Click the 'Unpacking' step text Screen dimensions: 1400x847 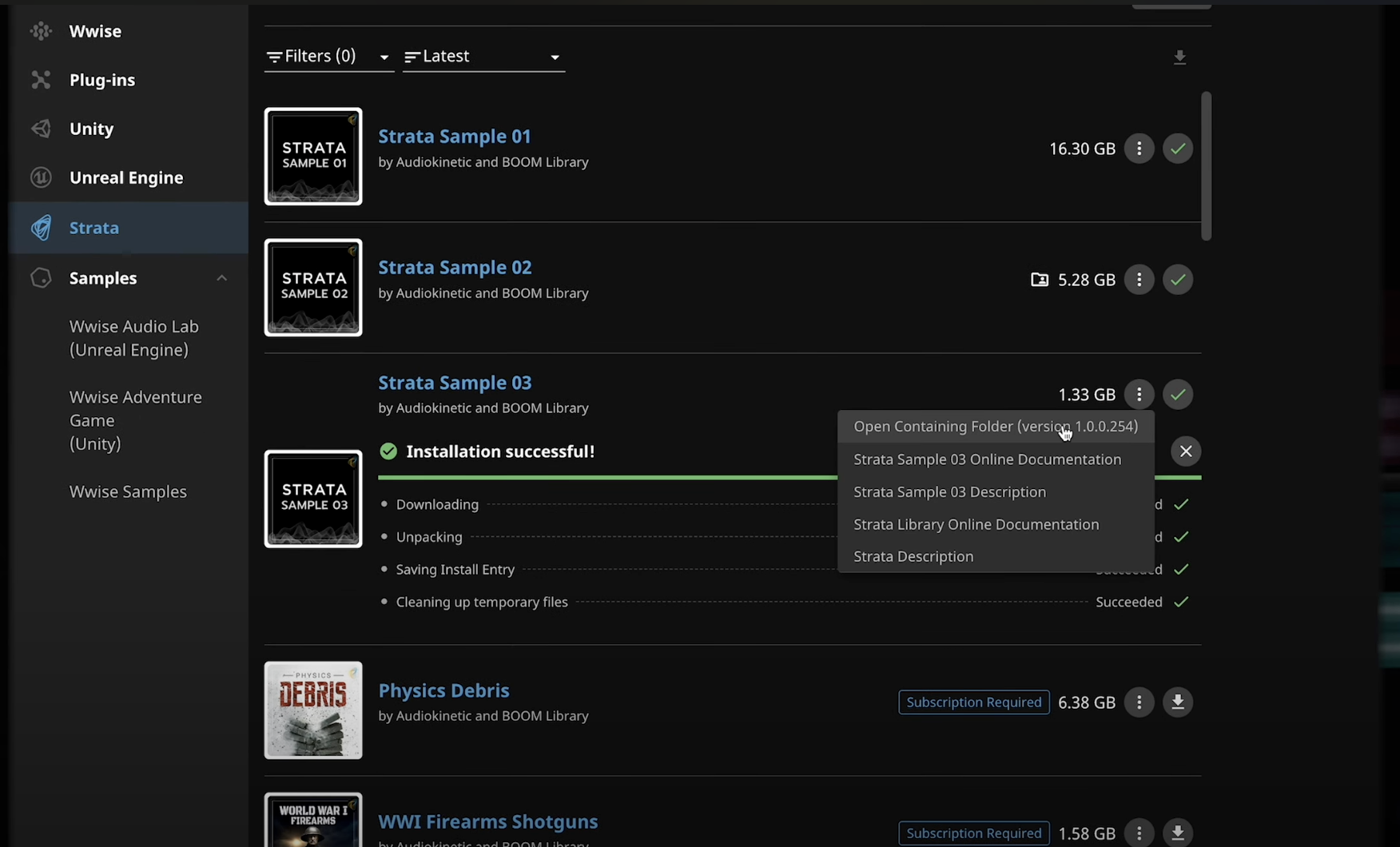429,537
